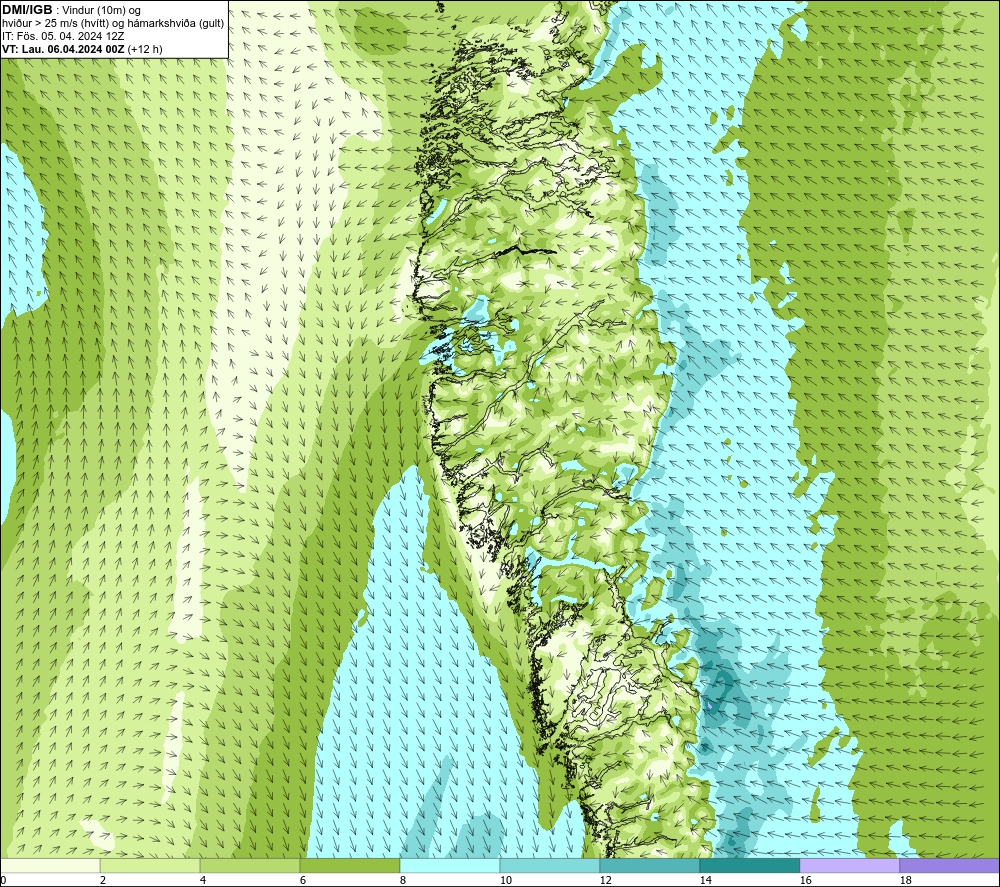Click the 0–2 m/s palest legend swatch
Viewport: 1000px width, 887px height.
click(x=50, y=865)
